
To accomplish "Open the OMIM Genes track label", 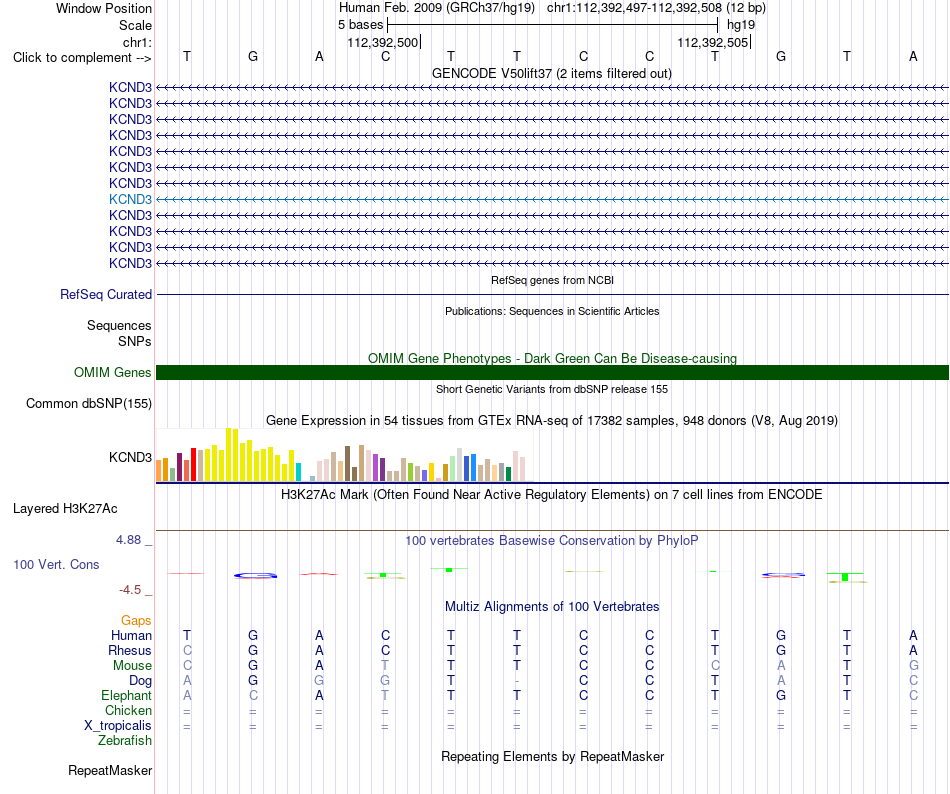I will [113, 372].
